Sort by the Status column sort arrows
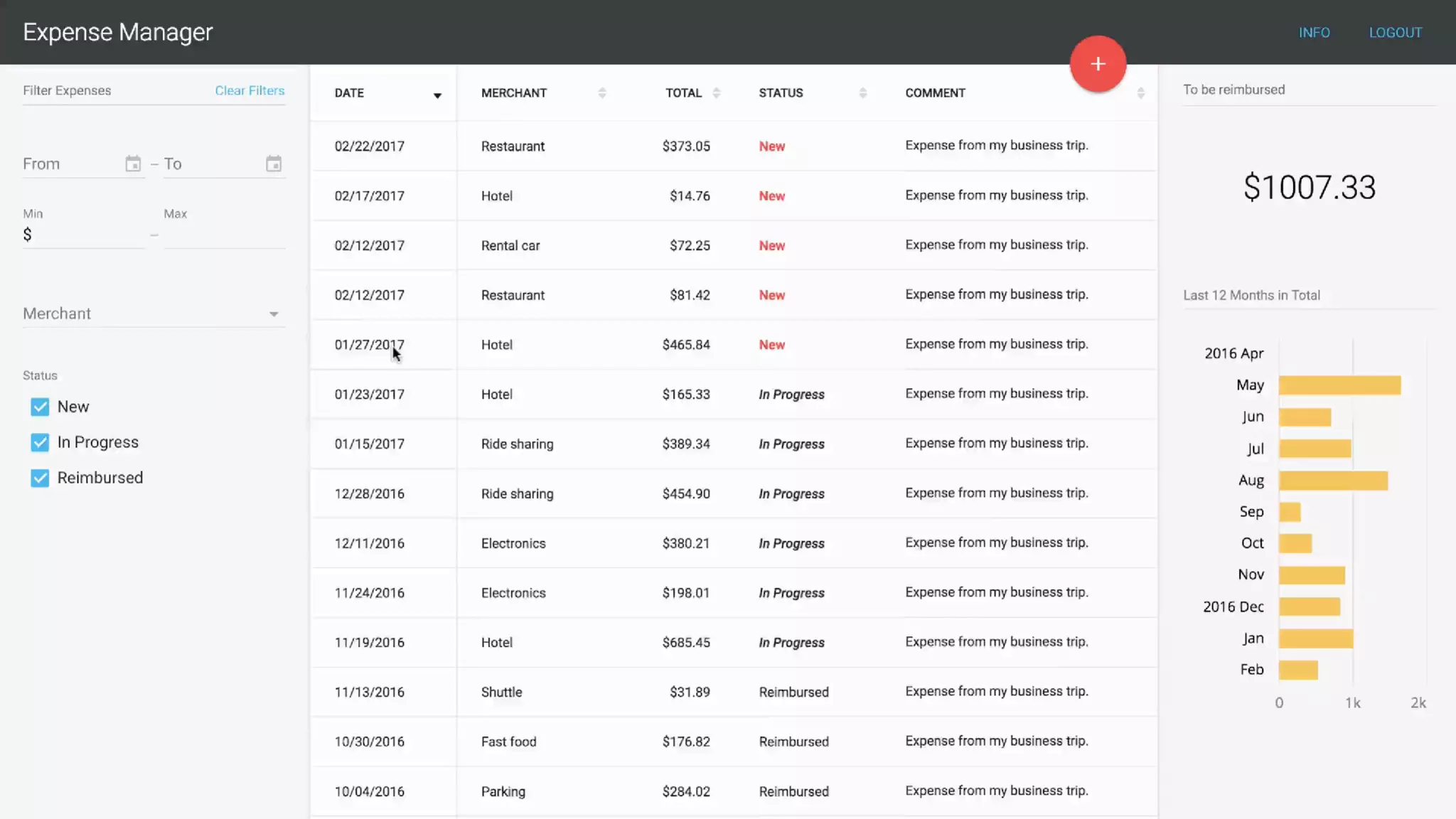 [862, 93]
